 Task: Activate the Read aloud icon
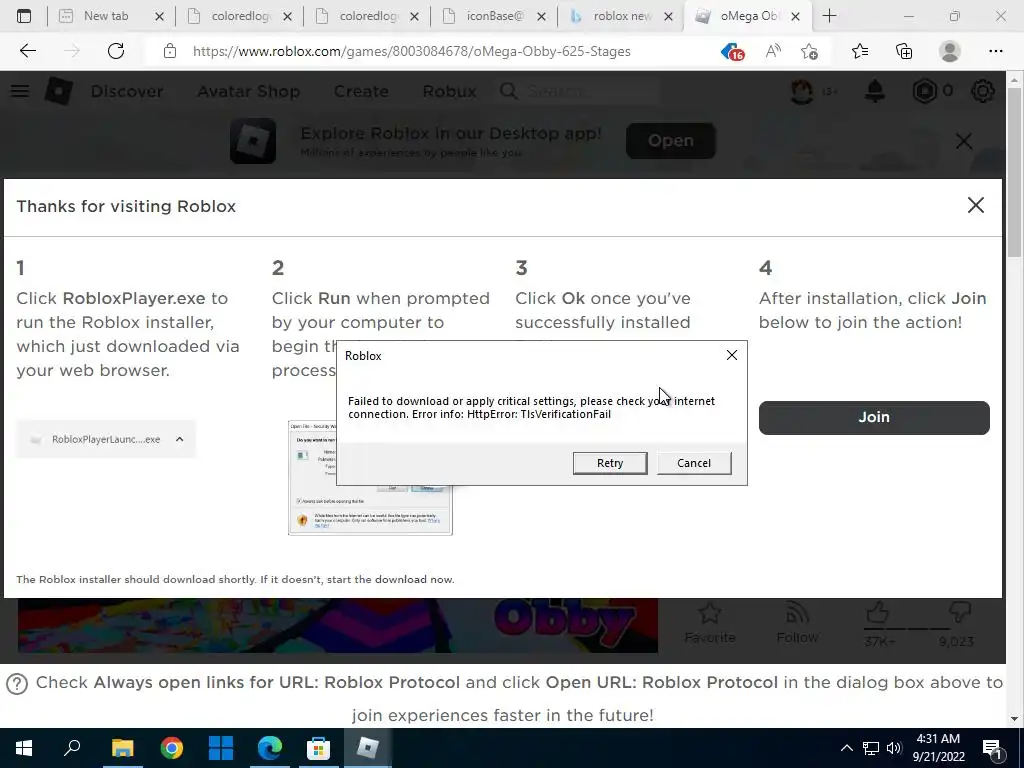pyautogui.click(x=773, y=51)
